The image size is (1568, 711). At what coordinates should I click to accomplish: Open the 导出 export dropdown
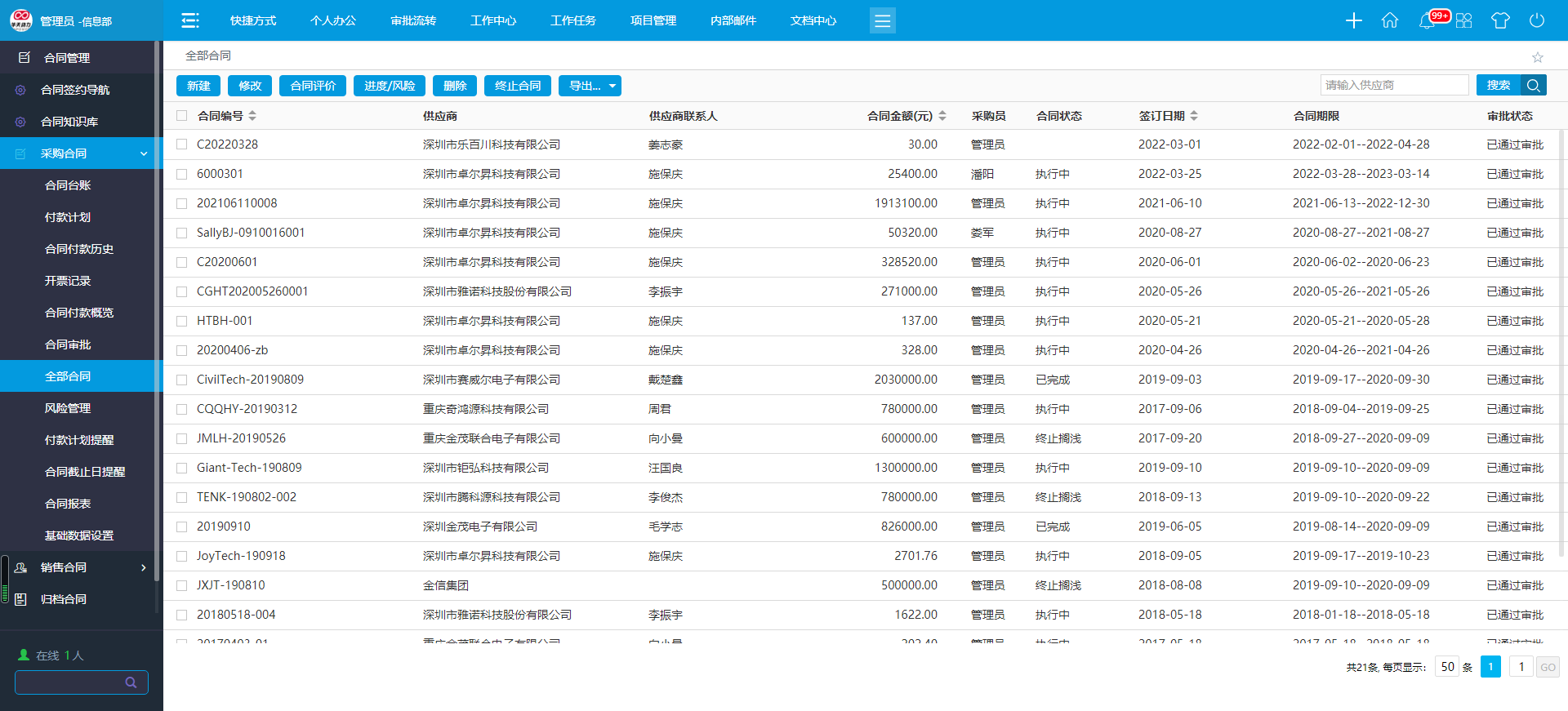click(x=590, y=86)
